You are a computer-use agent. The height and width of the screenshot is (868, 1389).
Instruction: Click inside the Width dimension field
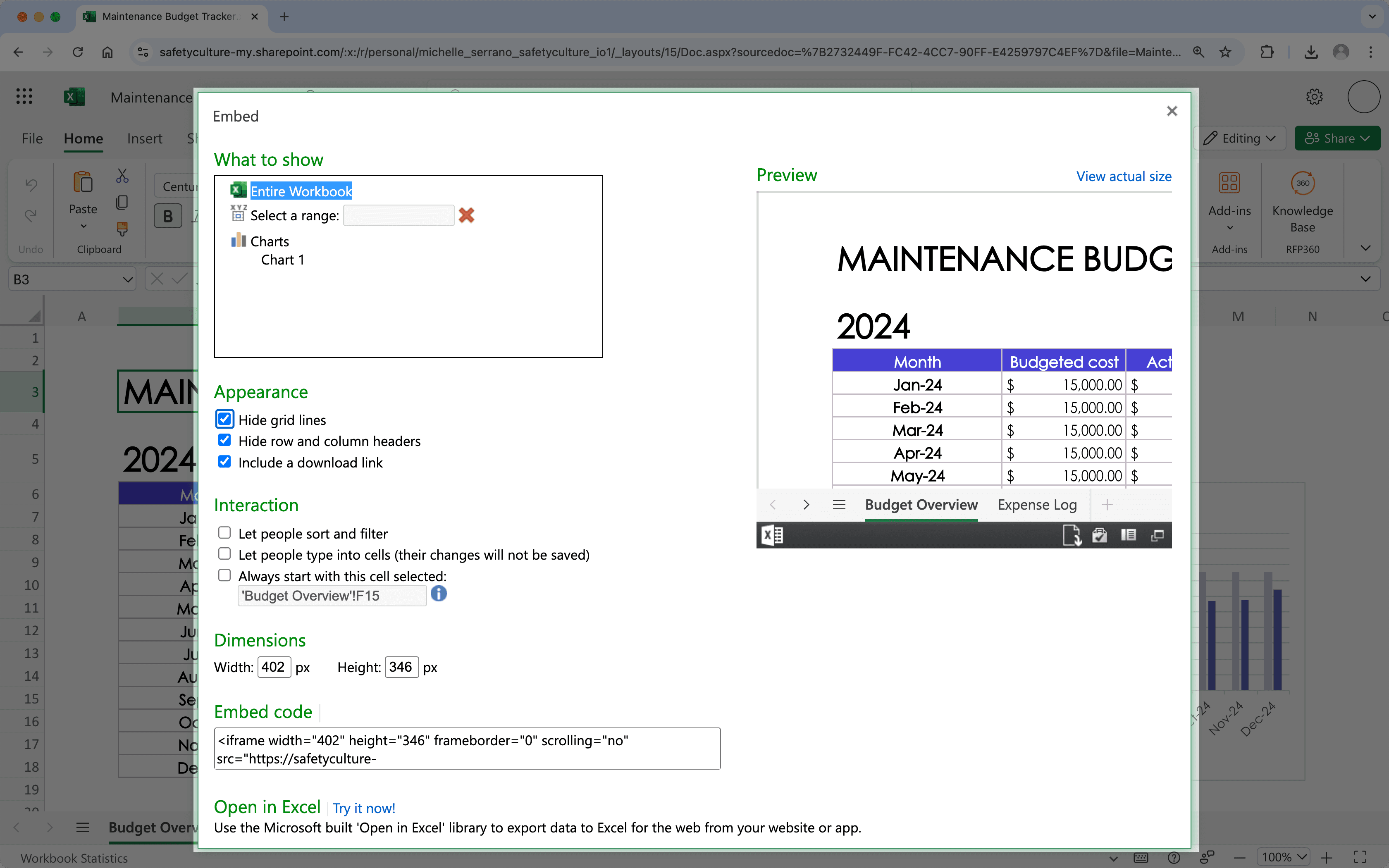[x=274, y=667]
